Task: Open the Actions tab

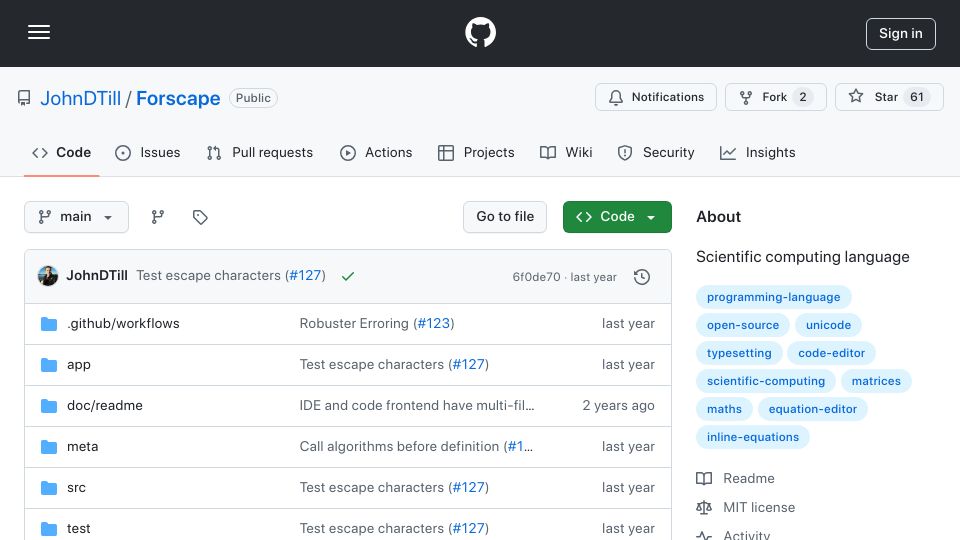Action: pyautogui.click(x=376, y=152)
